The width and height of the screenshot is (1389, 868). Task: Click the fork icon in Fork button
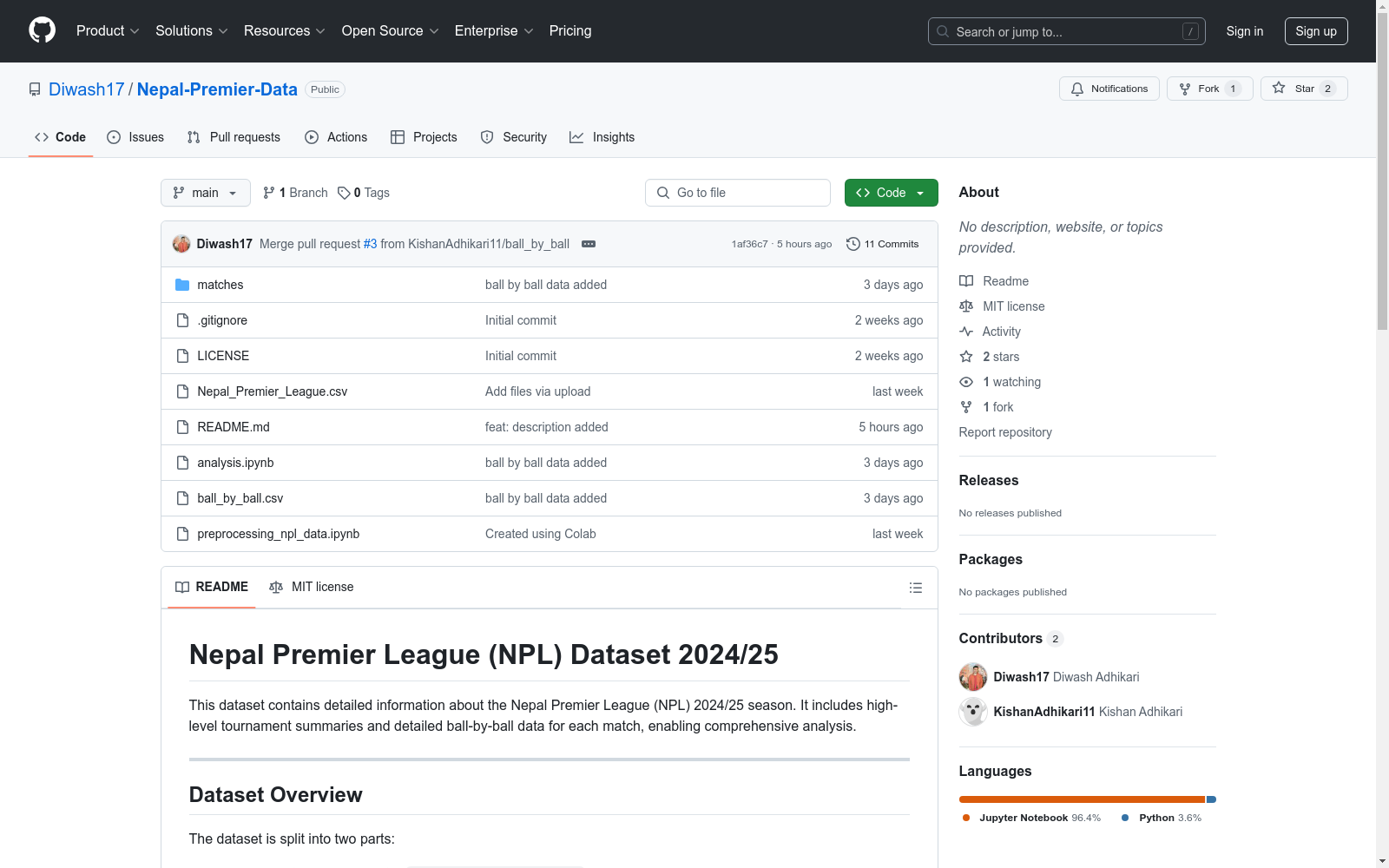(1185, 89)
